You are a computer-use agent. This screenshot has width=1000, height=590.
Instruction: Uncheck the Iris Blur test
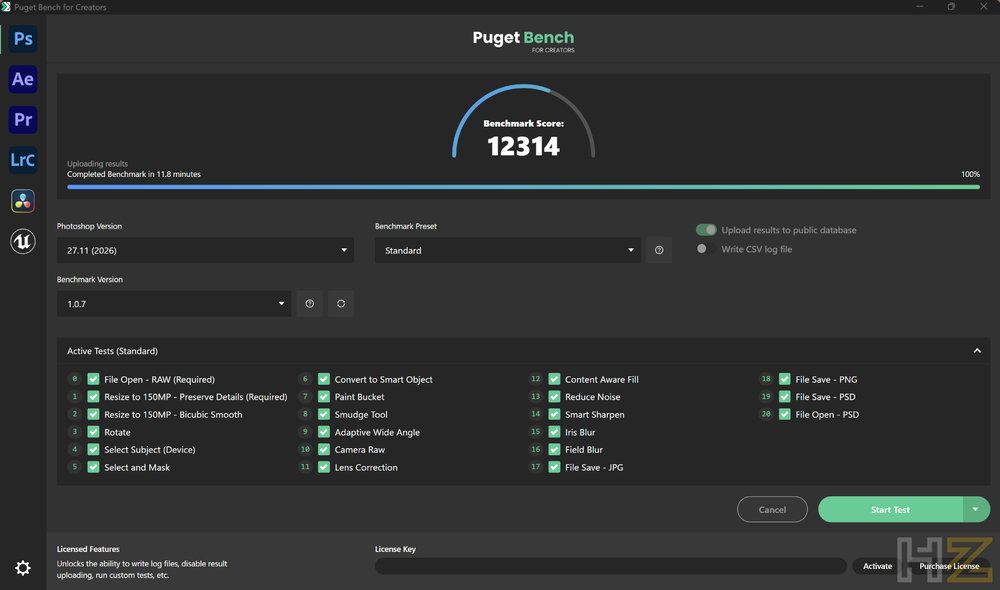tap(554, 432)
